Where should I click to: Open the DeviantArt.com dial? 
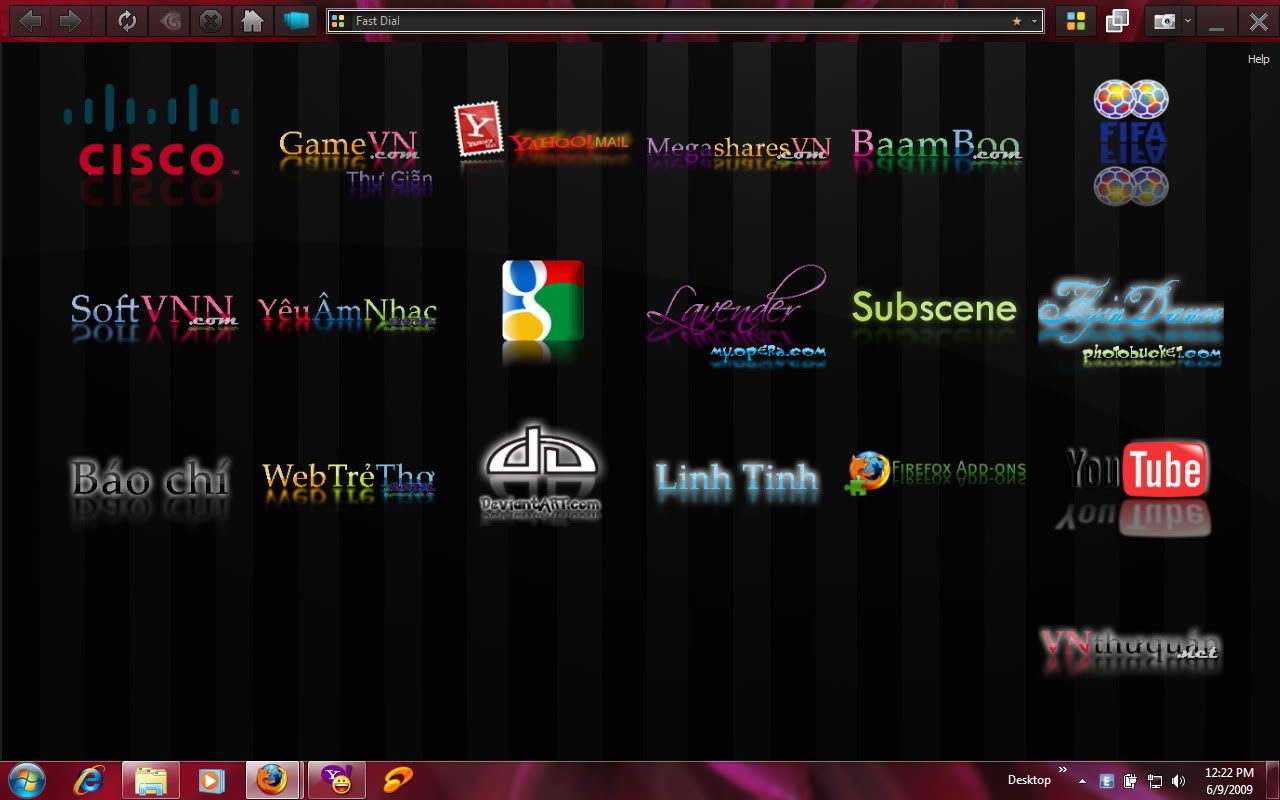(541, 471)
